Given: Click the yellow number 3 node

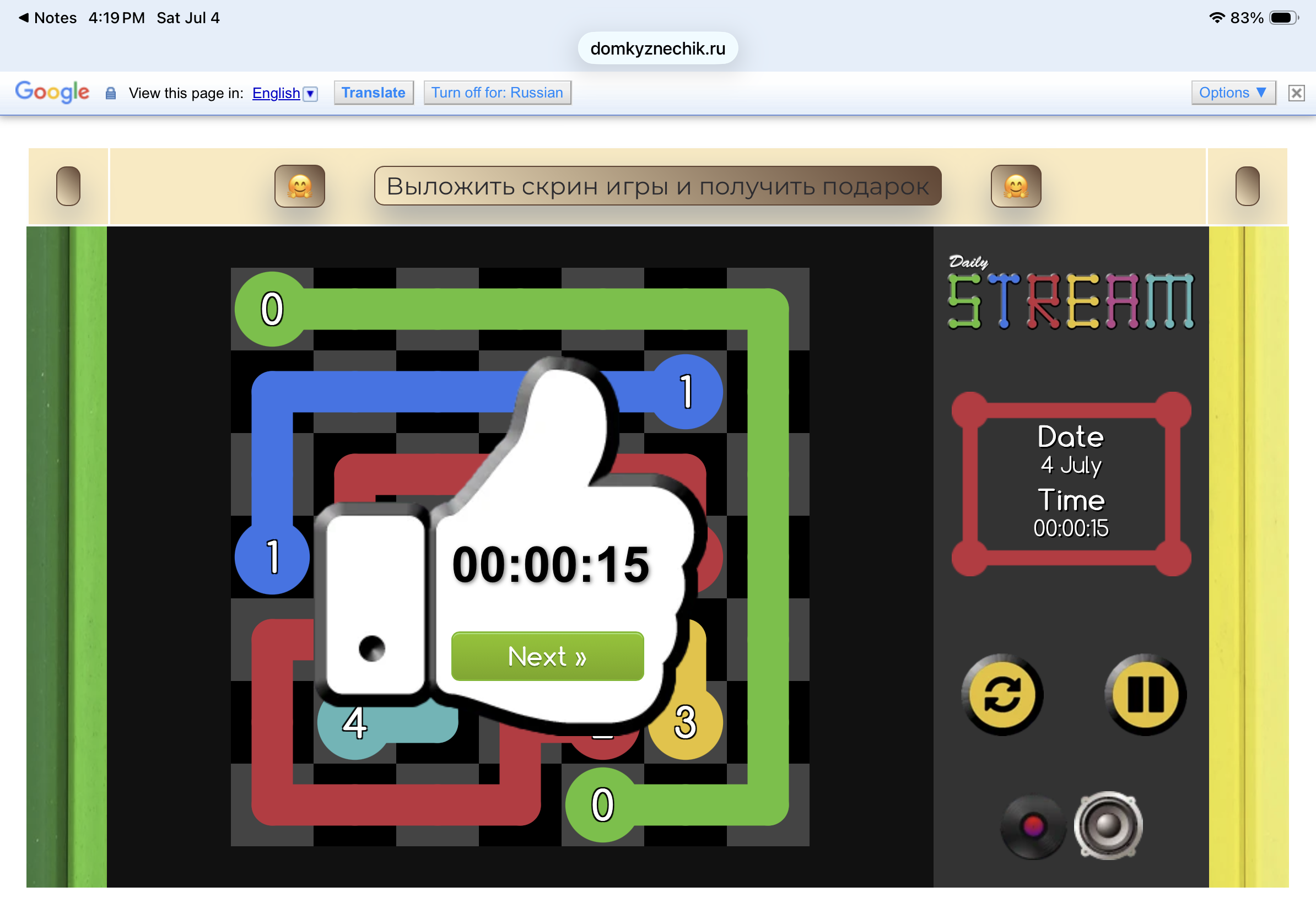Looking at the screenshot, I should [686, 722].
